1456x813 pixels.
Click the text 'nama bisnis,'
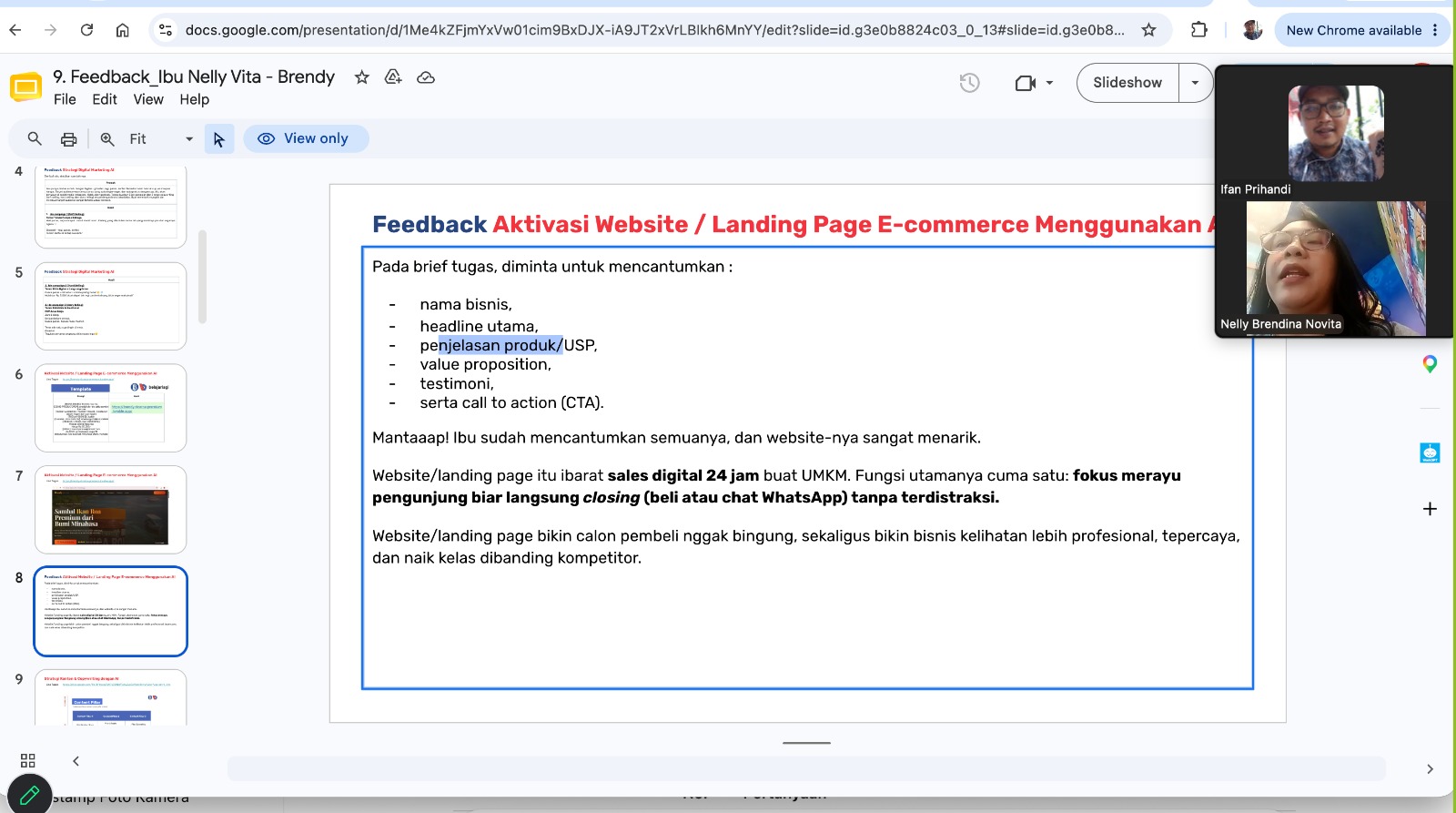pos(466,304)
